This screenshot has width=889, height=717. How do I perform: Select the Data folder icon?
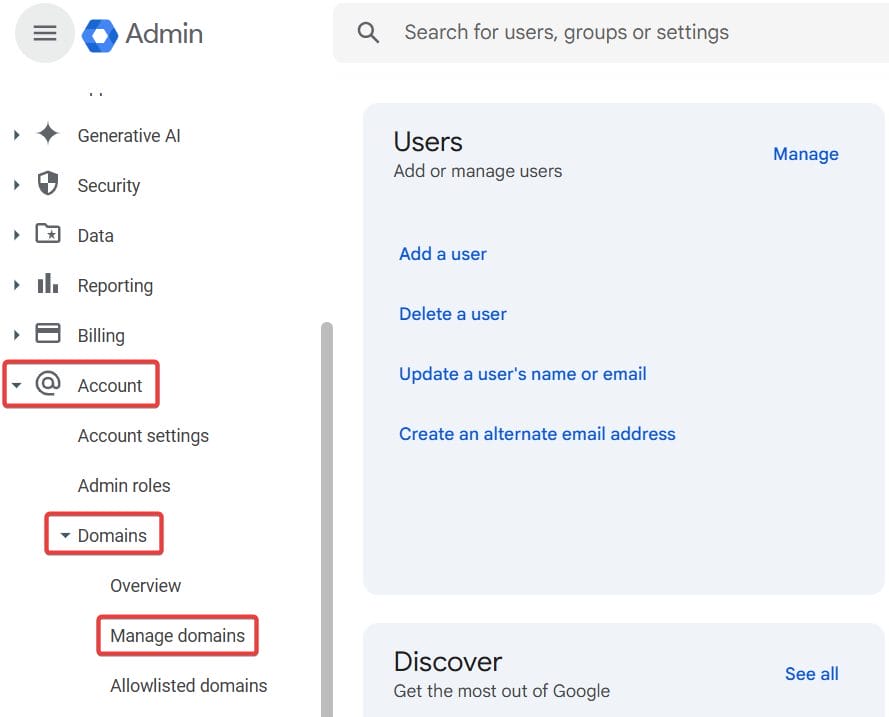[x=48, y=235]
